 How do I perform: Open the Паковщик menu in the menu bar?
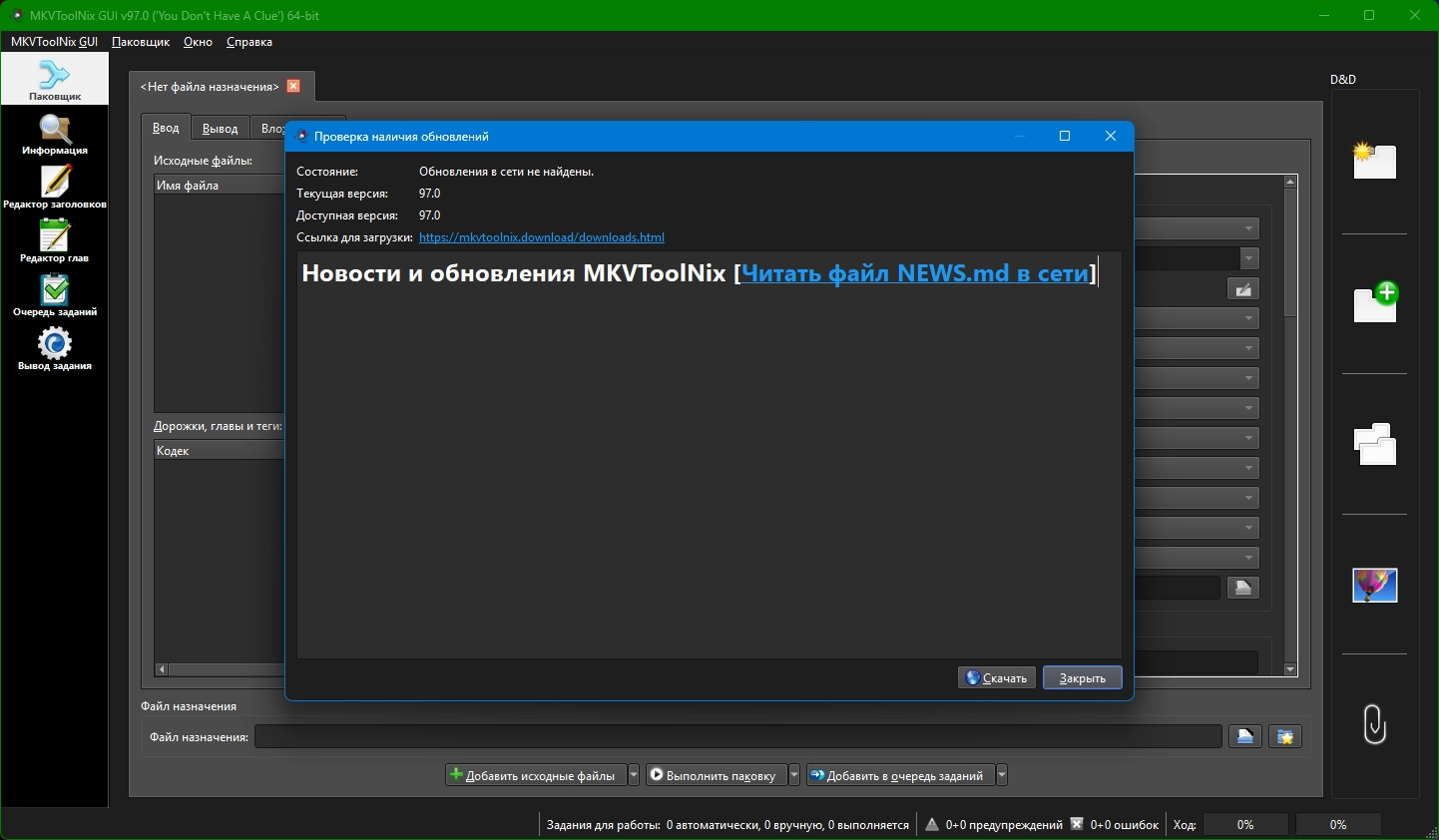click(141, 42)
